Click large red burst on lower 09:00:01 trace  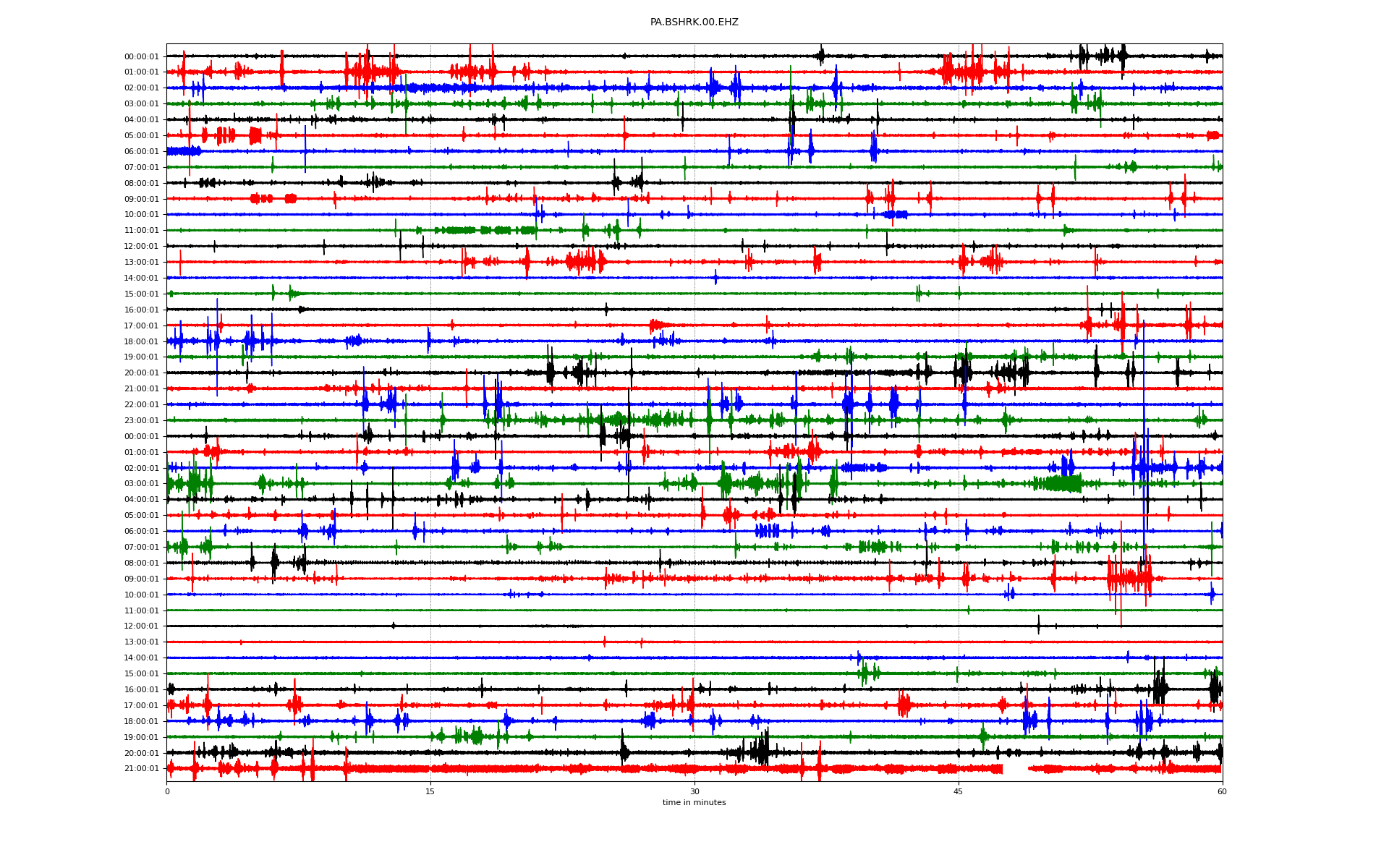(1129, 579)
